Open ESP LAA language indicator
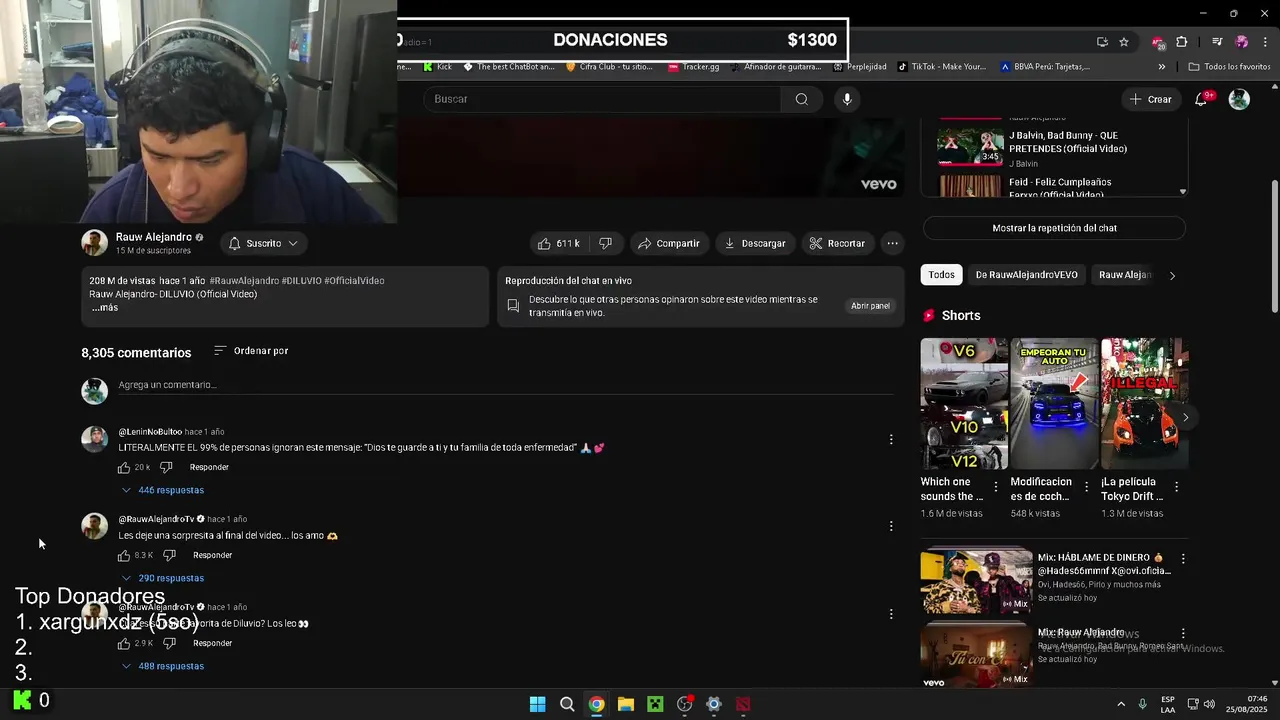The image size is (1280, 720). point(1168,704)
